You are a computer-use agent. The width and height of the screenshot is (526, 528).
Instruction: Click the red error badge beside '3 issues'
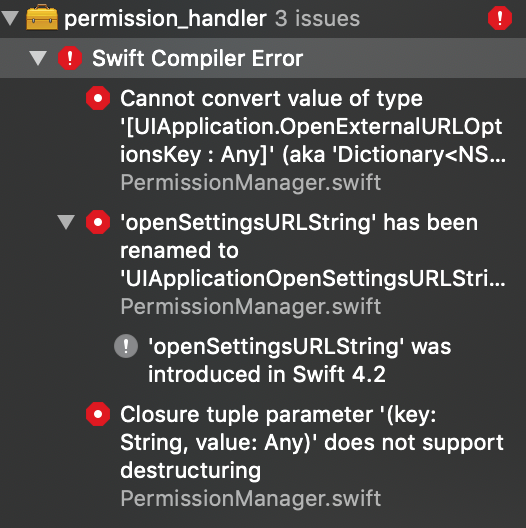(x=500, y=18)
